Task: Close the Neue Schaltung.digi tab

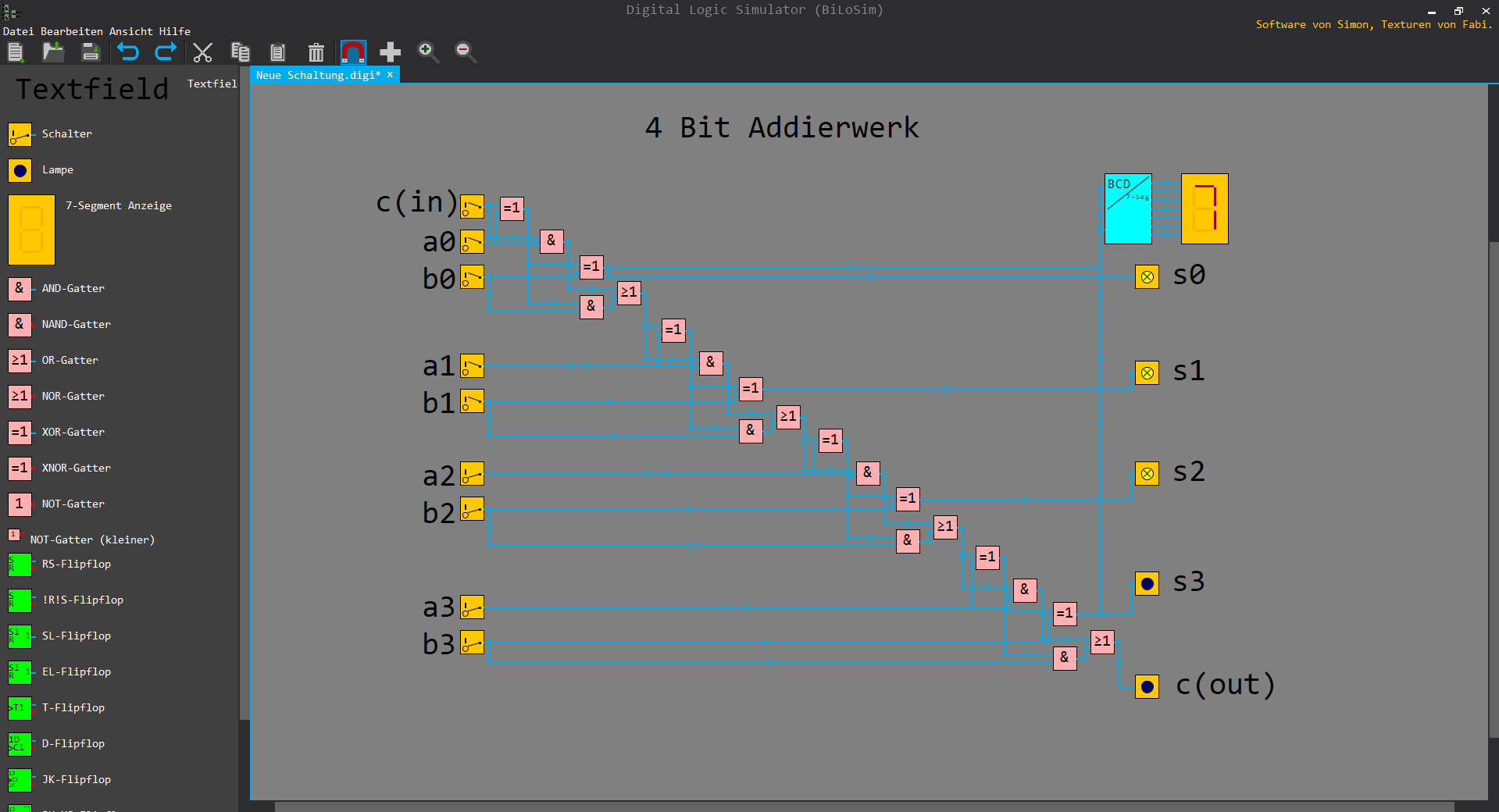Action: pyautogui.click(x=390, y=75)
